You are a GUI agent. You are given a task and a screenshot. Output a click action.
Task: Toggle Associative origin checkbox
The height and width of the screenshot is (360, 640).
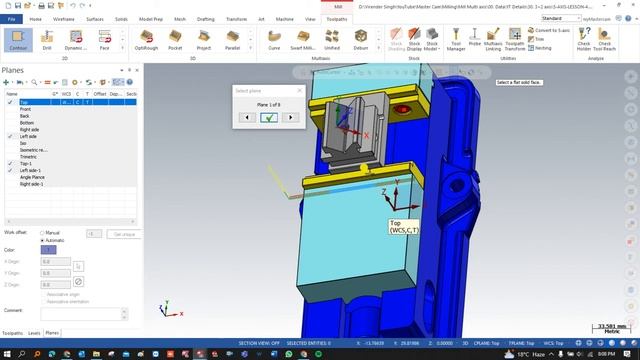coord(44,294)
